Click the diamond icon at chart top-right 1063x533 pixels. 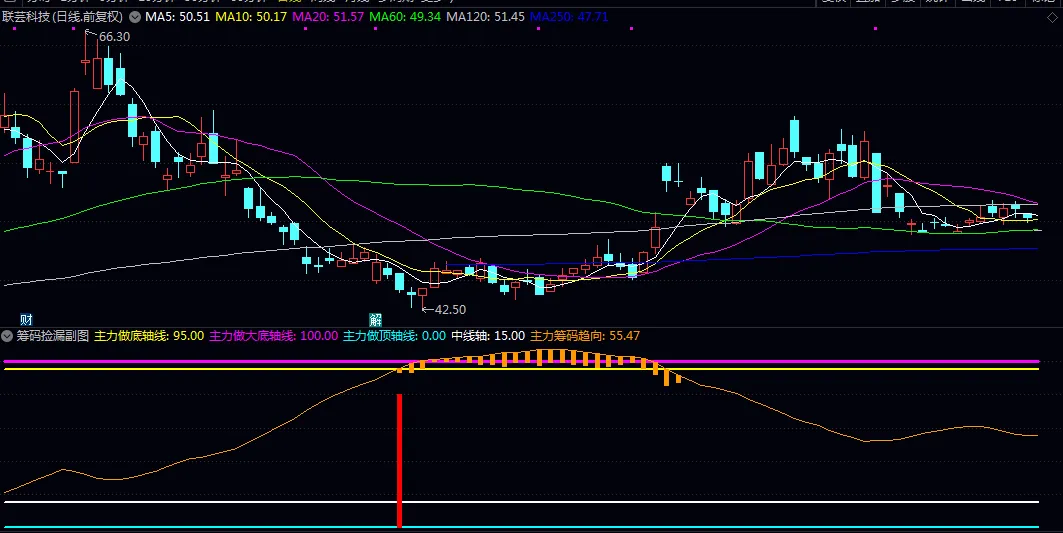[1052, 18]
